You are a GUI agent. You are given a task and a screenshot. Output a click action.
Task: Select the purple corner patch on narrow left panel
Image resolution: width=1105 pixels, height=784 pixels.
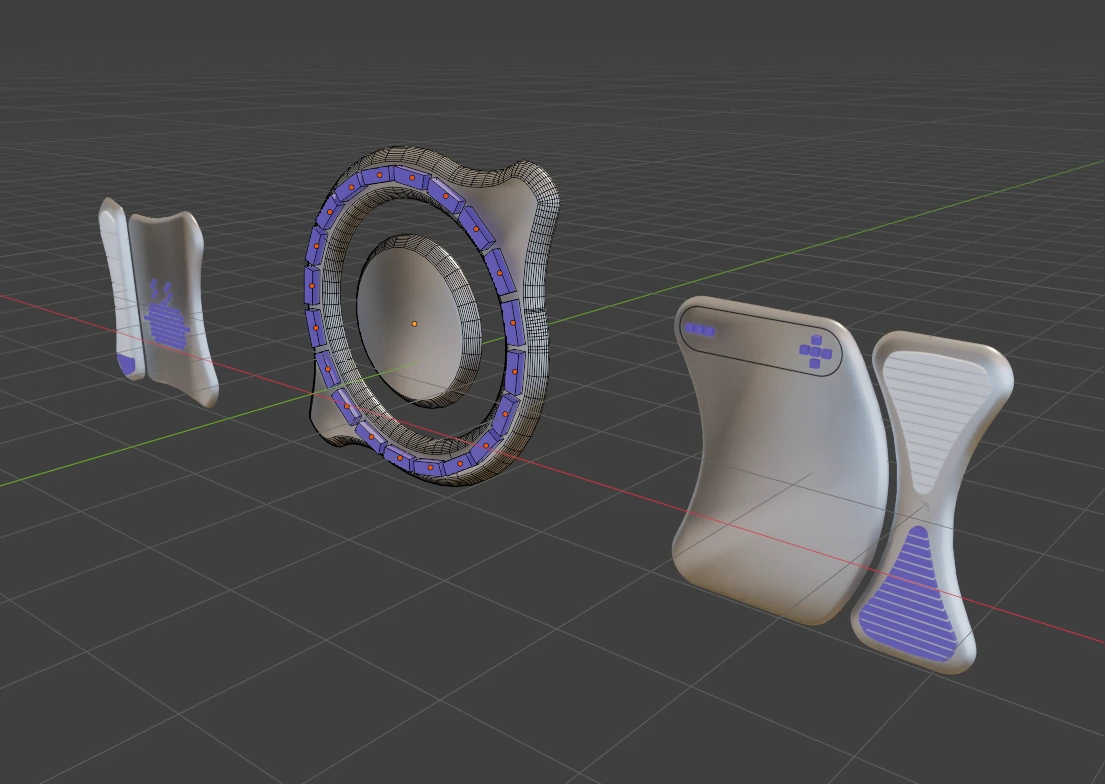click(126, 365)
